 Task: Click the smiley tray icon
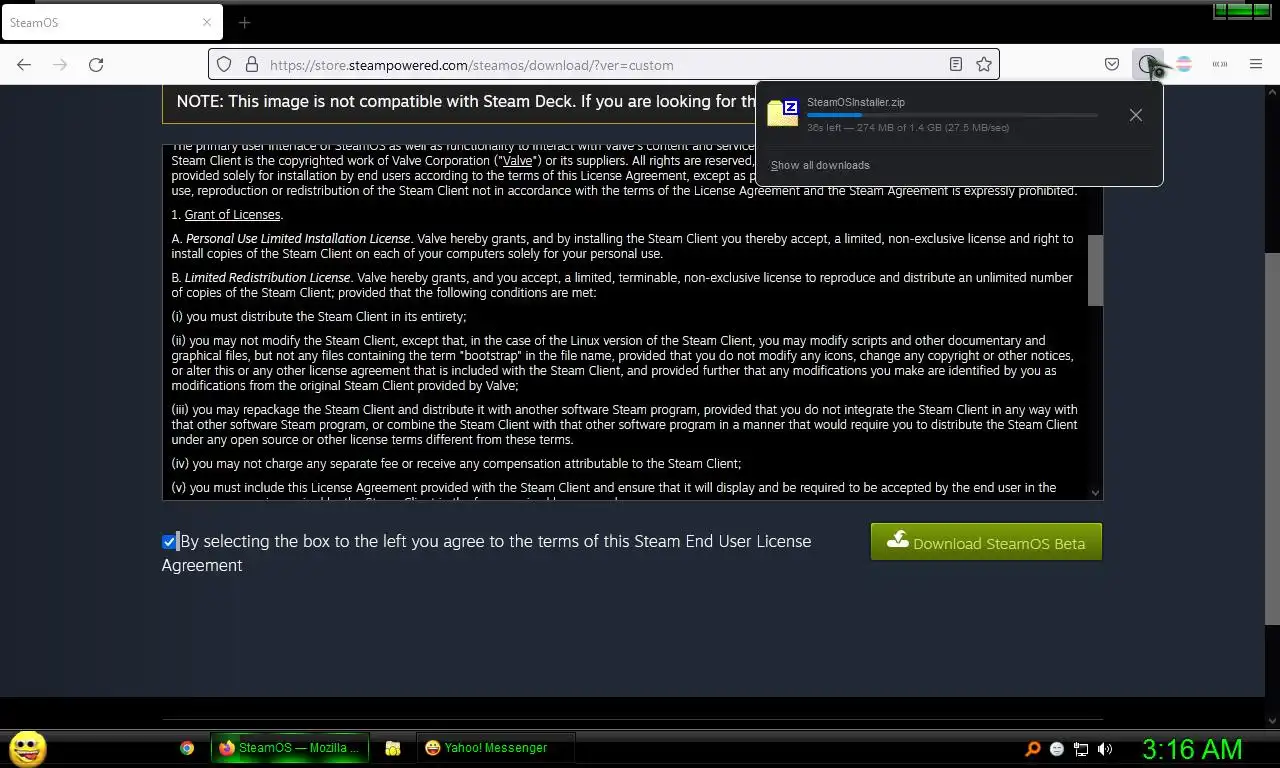[x=1057, y=749]
